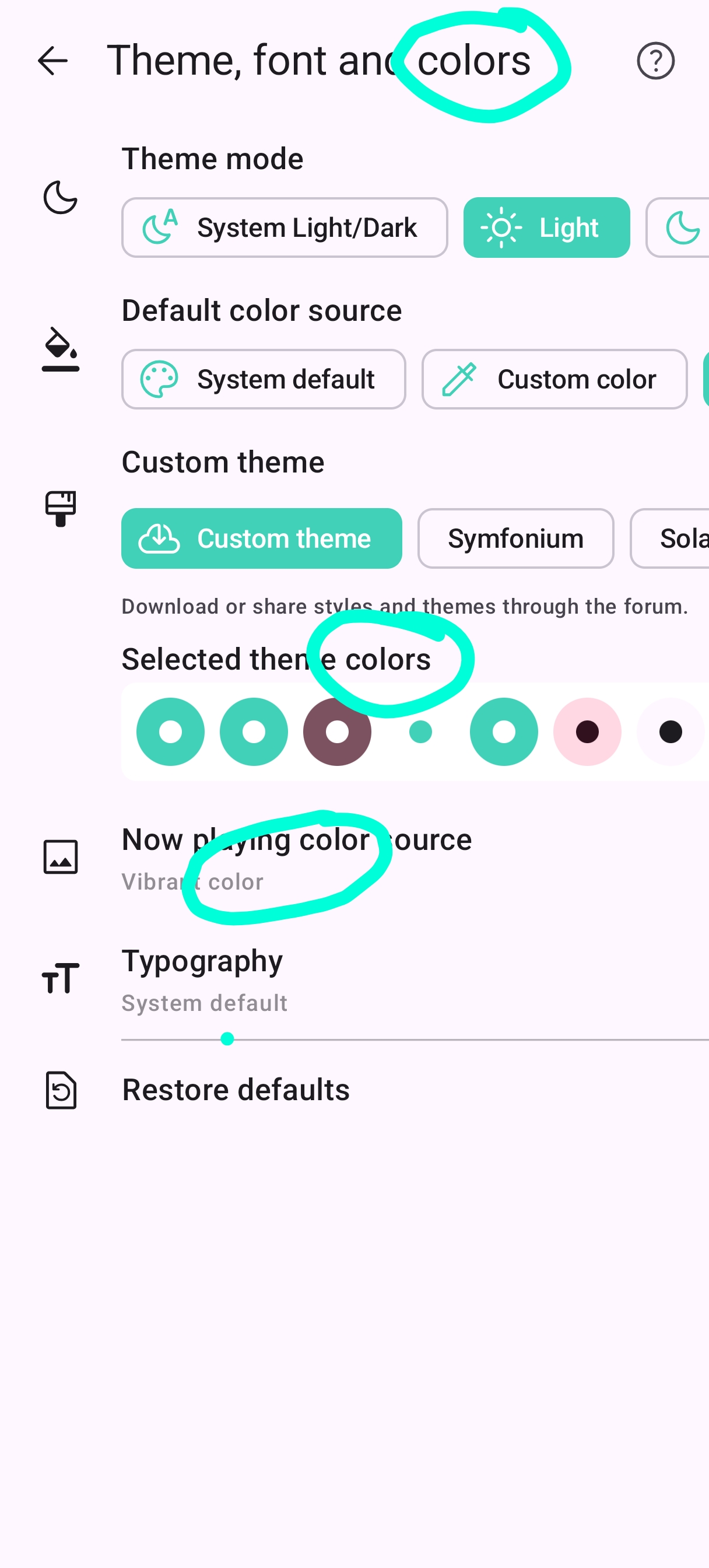
Task: Open Typography font selection
Action: 202,980
